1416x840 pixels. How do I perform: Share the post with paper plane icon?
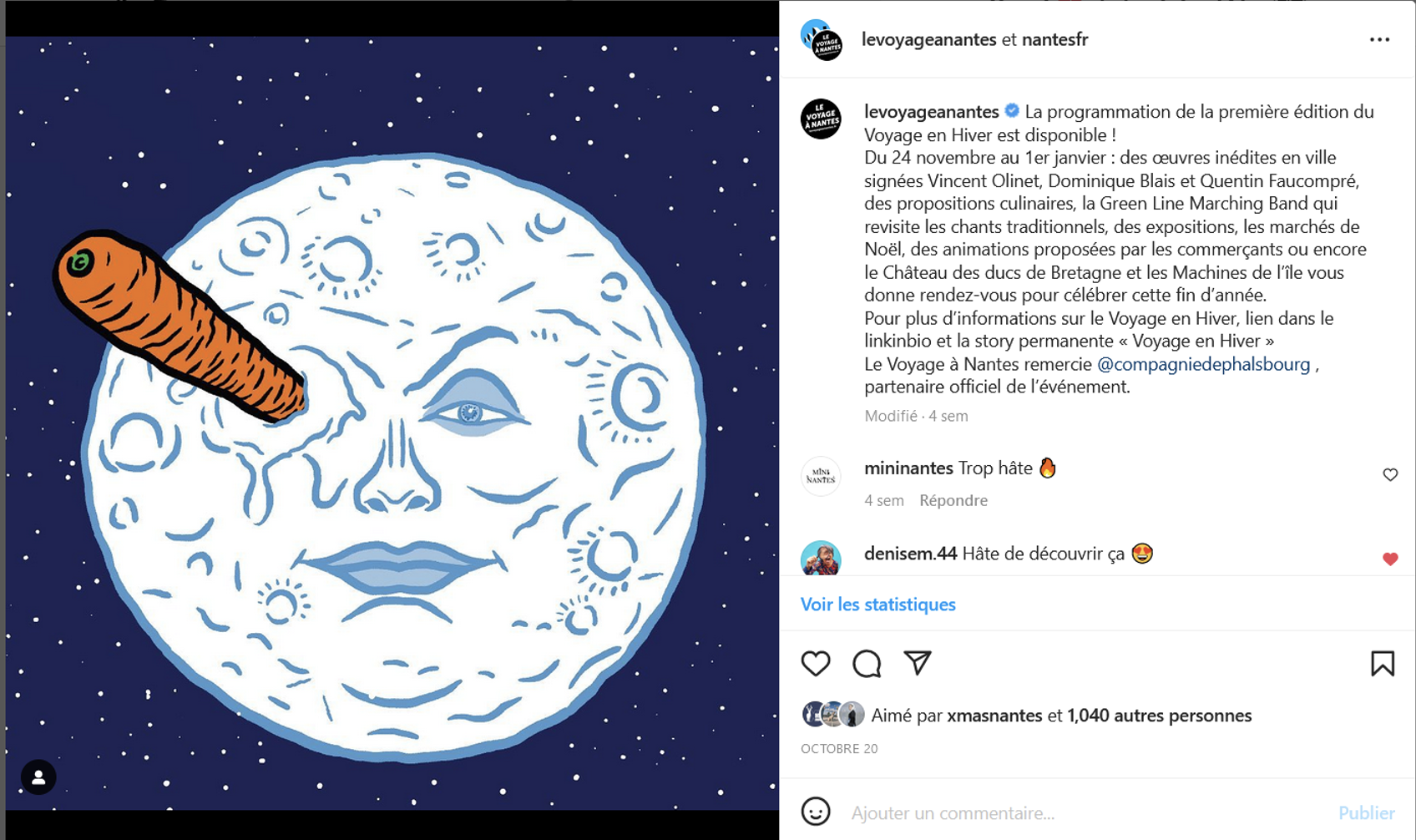[917, 663]
